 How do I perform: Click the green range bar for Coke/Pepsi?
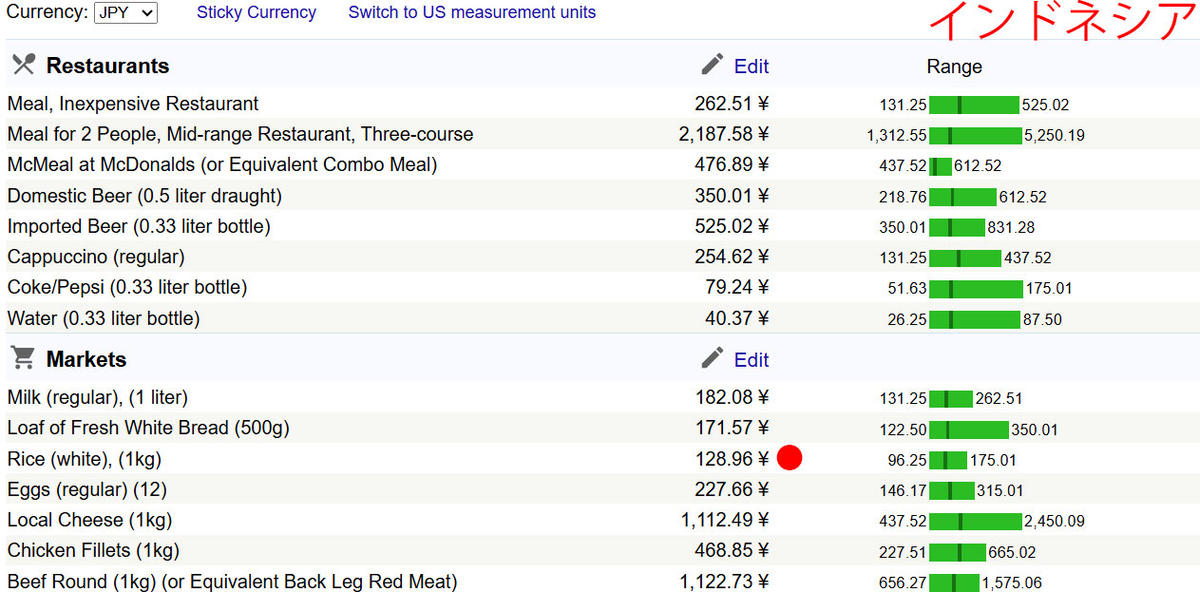point(976,289)
